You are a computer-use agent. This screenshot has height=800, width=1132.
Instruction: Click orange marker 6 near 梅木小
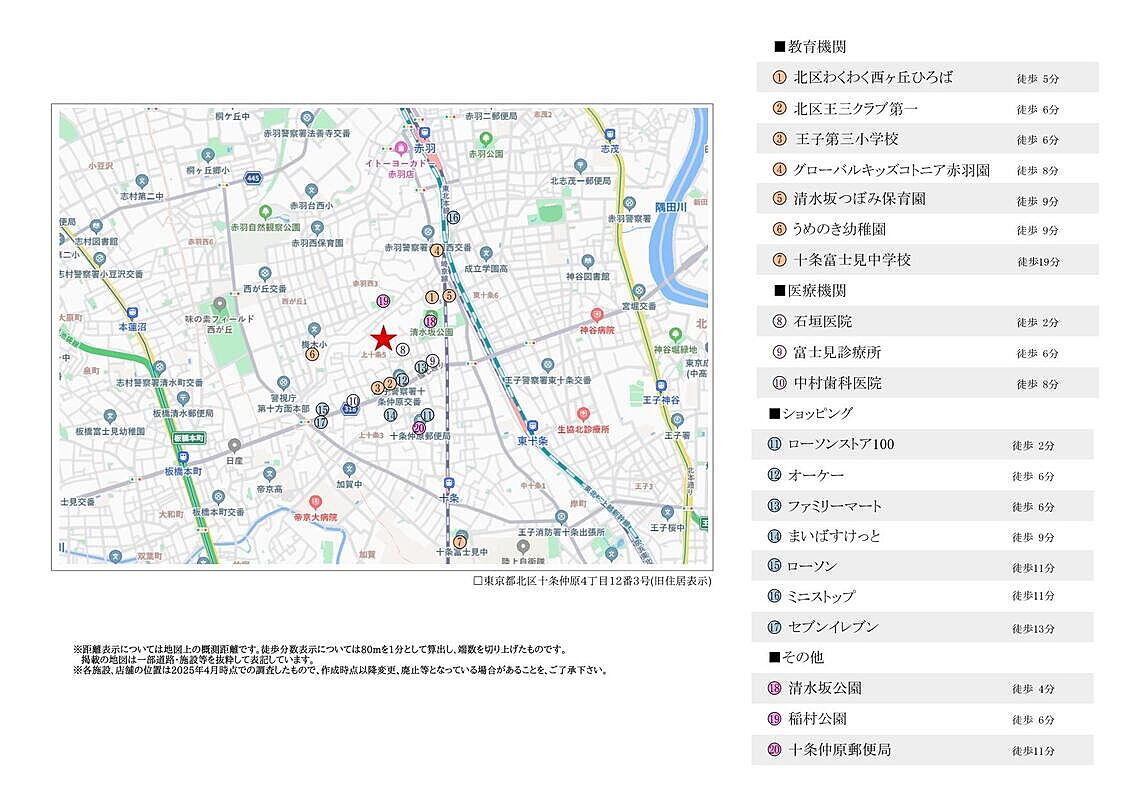point(312,353)
